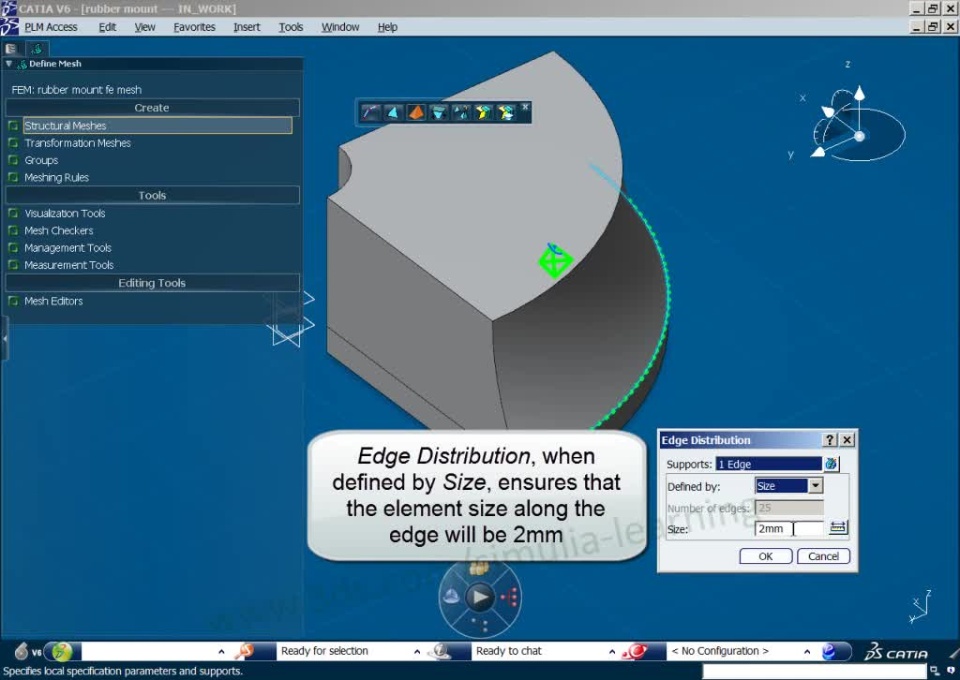Collapse the Define Mesh panel triangle
The image size is (960, 680).
coord(9,63)
